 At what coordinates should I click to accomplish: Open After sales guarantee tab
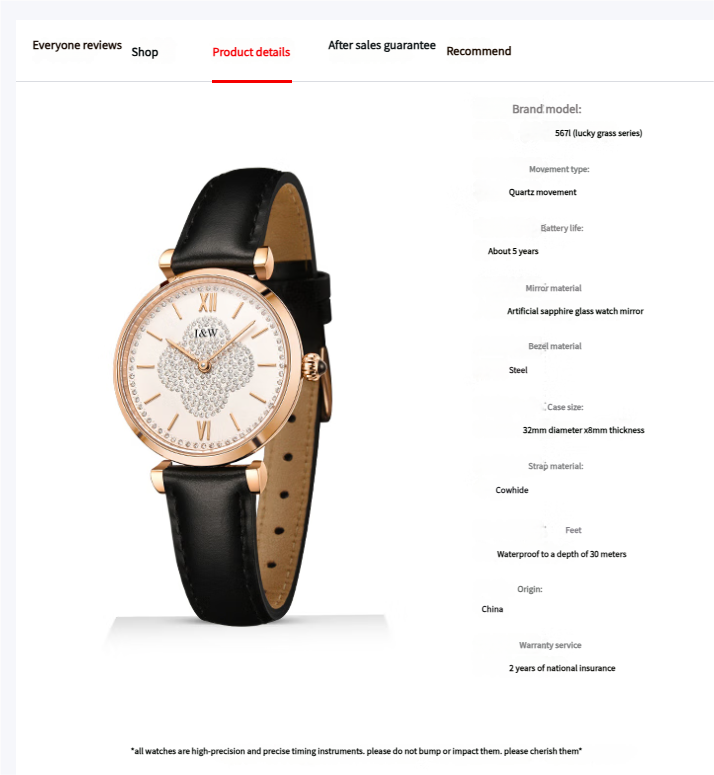click(x=382, y=45)
